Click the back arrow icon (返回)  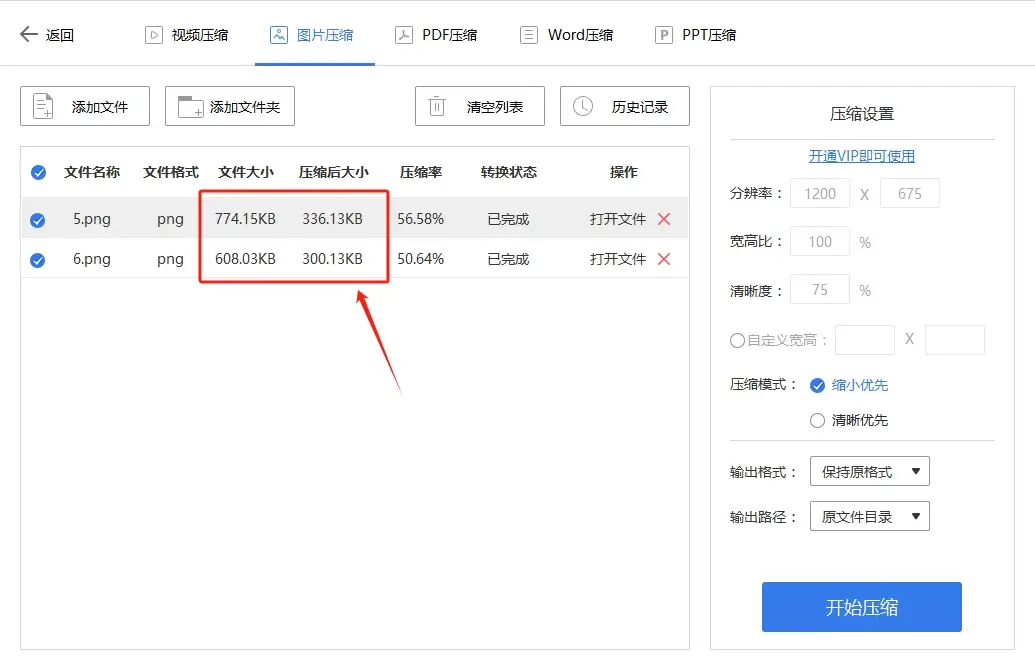tap(28, 34)
